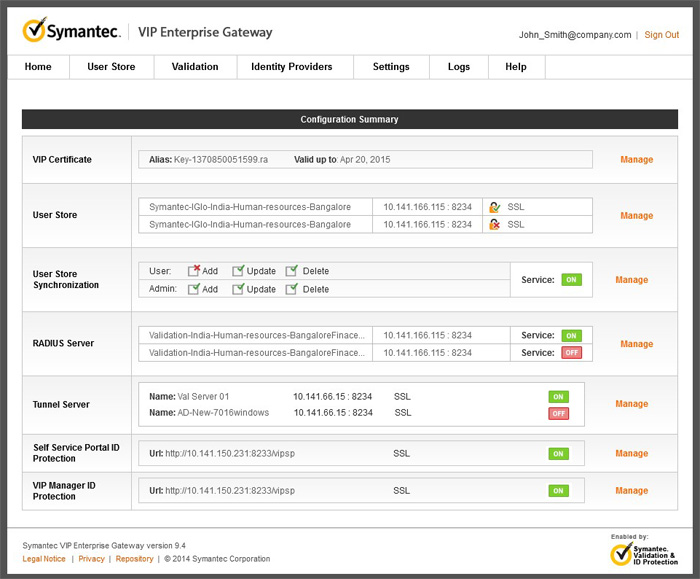The image size is (700, 579).
Task: Click the Configuration Summary header bar
Action: [350, 120]
